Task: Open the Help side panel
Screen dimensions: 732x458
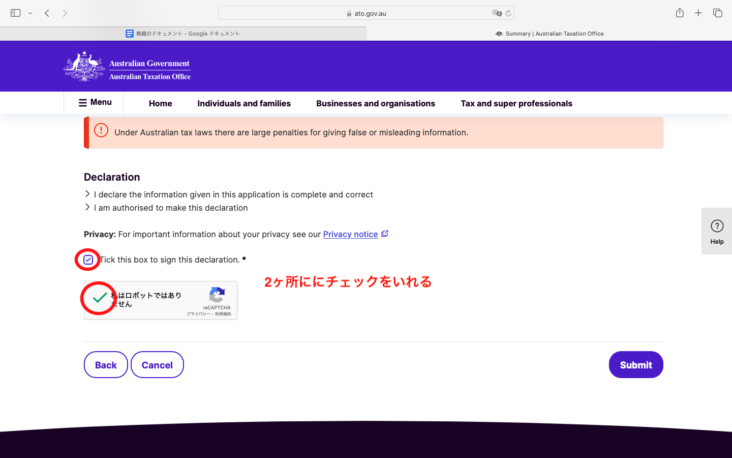Action: tap(716, 231)
